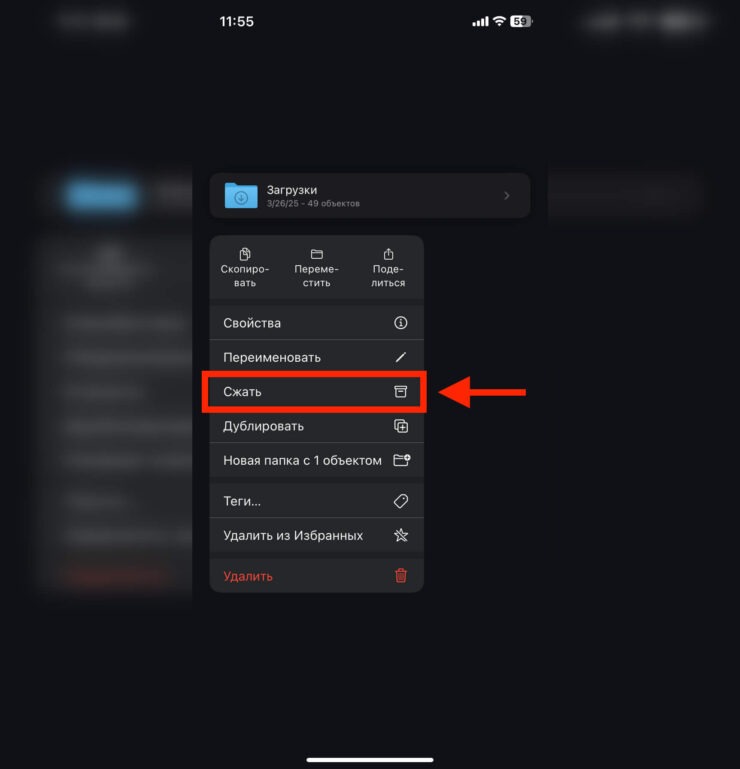
Task: Click the pencil icon beside Переименовать
Action: [x=401, y=357]
